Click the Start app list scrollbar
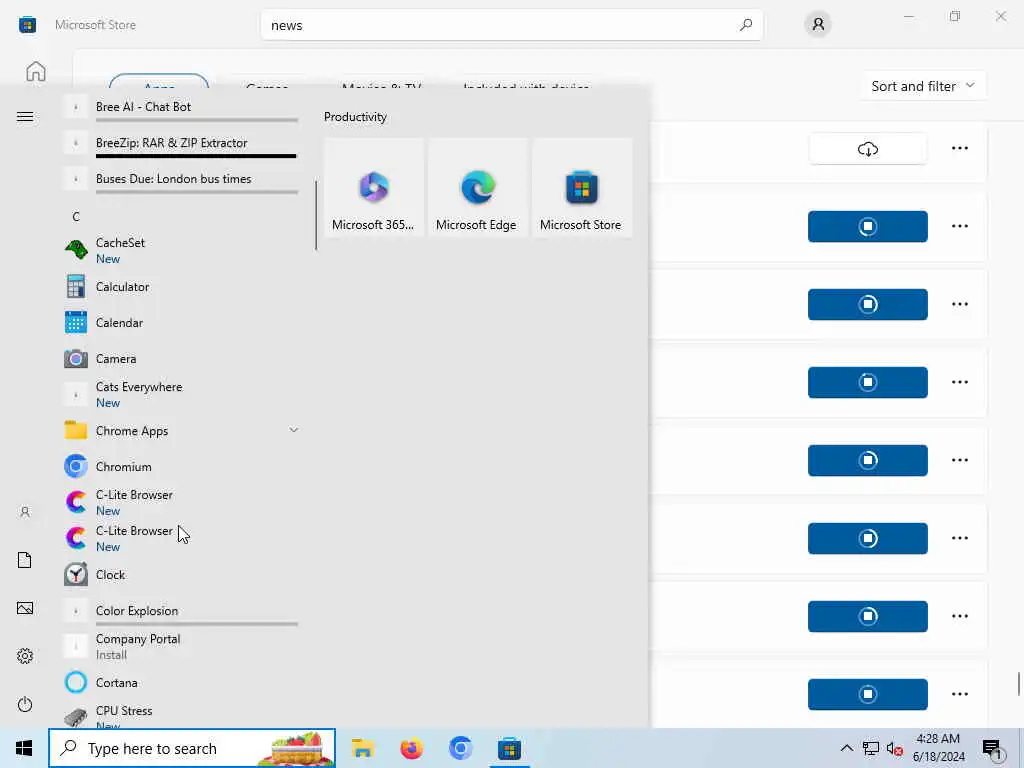Image resolution: width=1024 pixels, height=768 pixels. pyautogui.click(x=316, y=216)
